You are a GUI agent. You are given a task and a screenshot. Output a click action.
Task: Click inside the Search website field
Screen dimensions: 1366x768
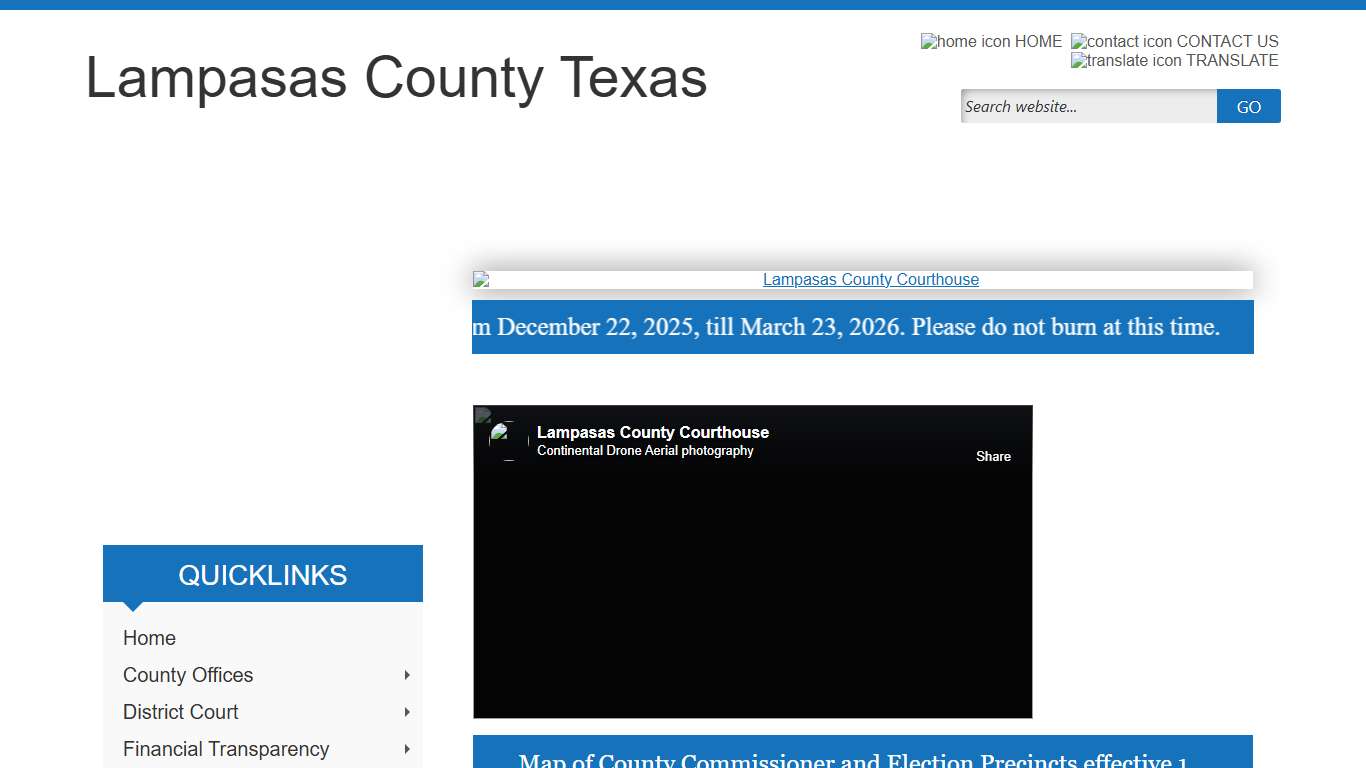(1088, 106)
